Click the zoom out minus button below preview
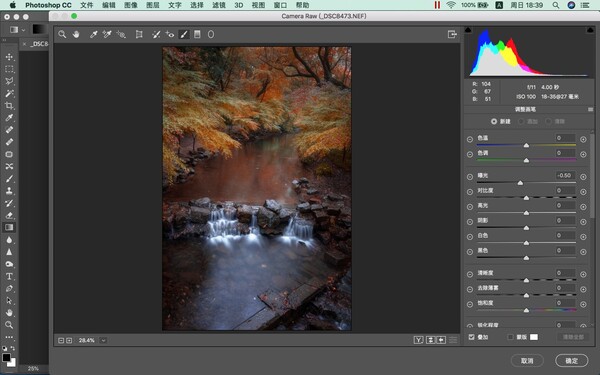This screenshot has width=600, height=375. coord(61,340)
